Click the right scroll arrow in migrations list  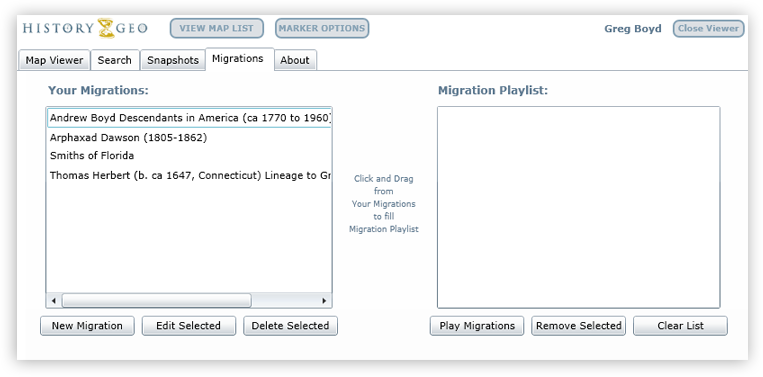point(324,301)
